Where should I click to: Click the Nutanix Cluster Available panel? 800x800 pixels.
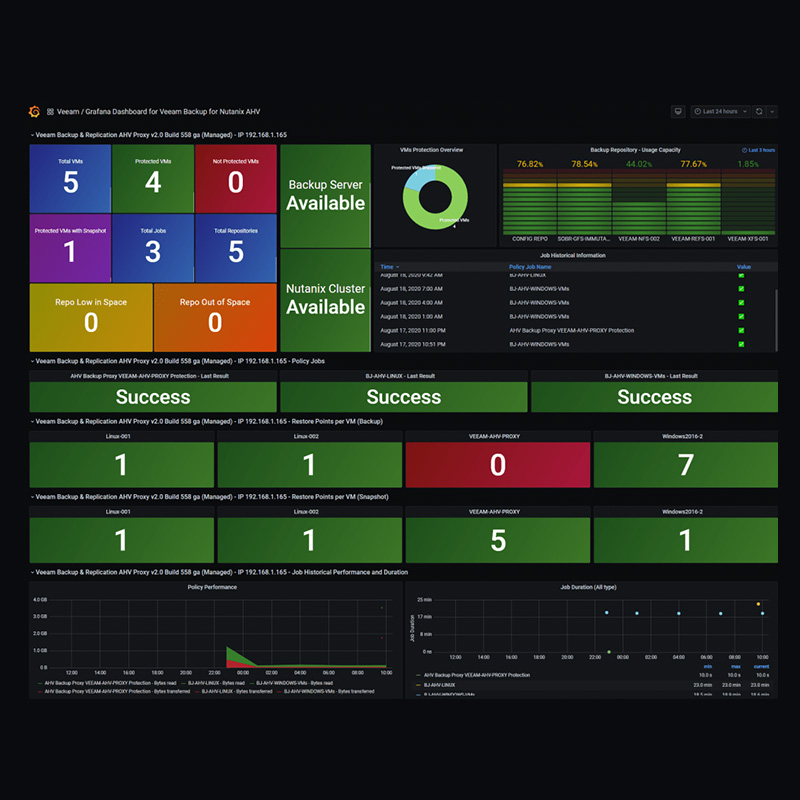tap(326, 299)
